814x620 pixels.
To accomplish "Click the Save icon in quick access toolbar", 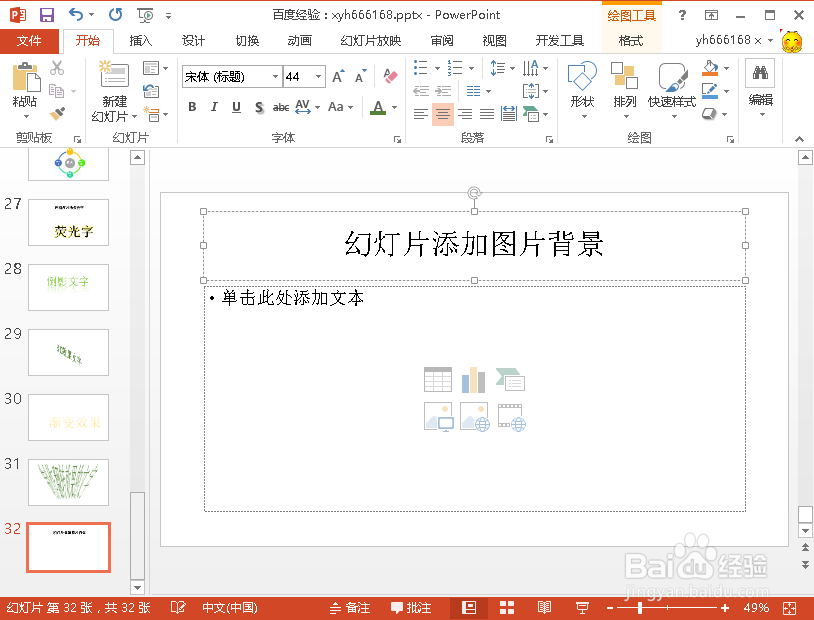I will 47,15.
